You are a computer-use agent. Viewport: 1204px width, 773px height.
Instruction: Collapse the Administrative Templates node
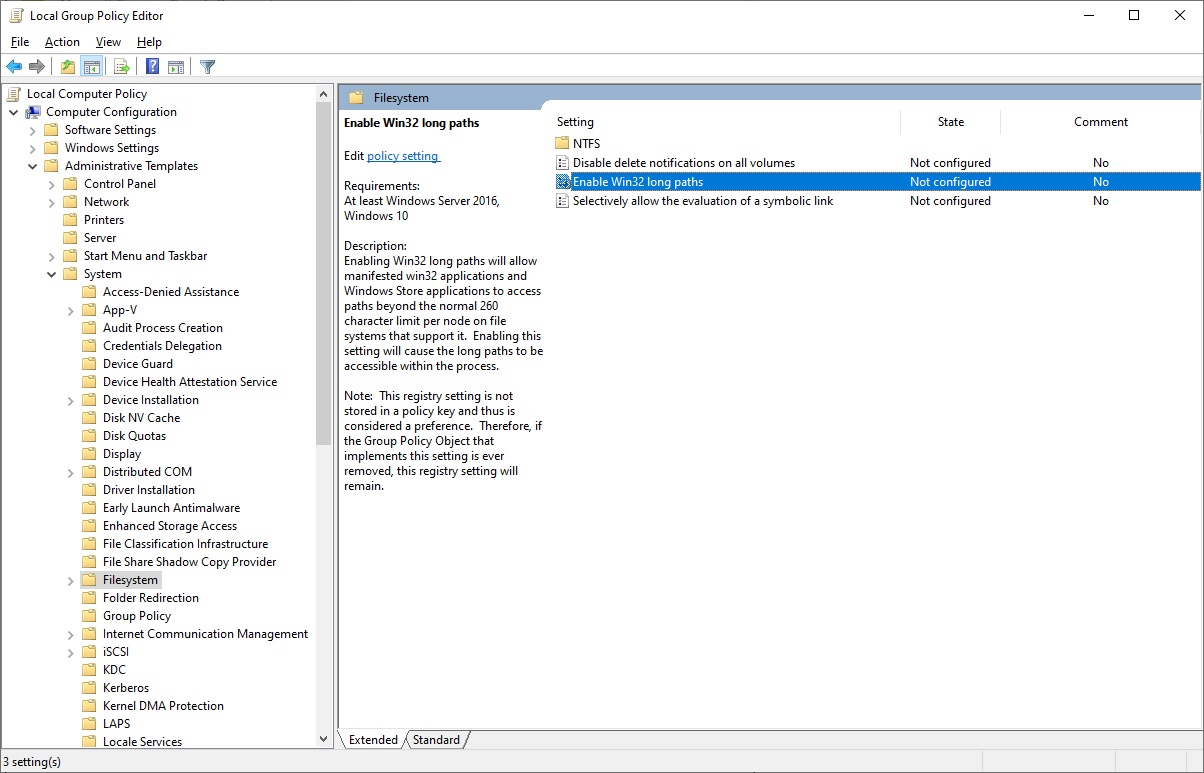click(33, 166)
